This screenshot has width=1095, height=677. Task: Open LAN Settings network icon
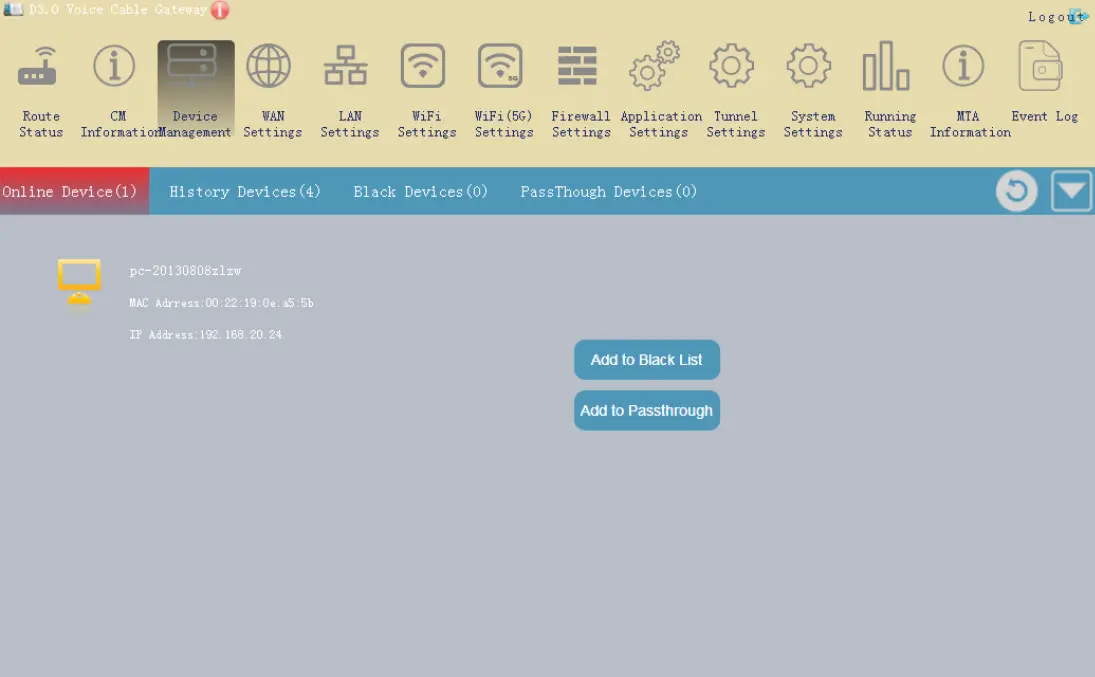pos(346,66)
